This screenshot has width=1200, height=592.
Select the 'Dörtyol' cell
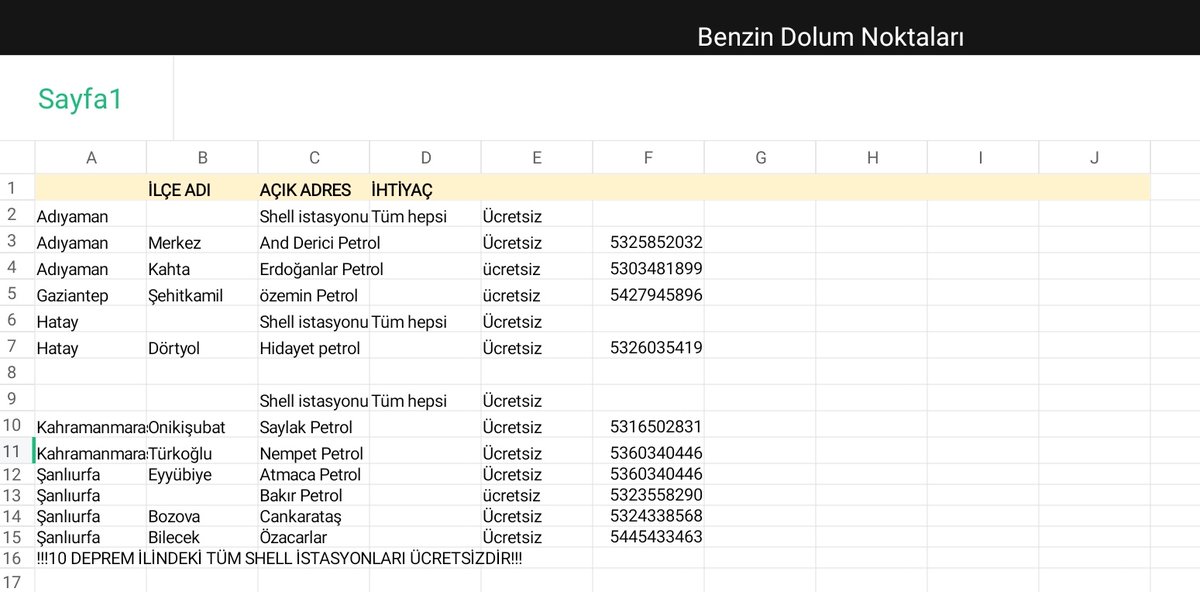click(202, 348)
